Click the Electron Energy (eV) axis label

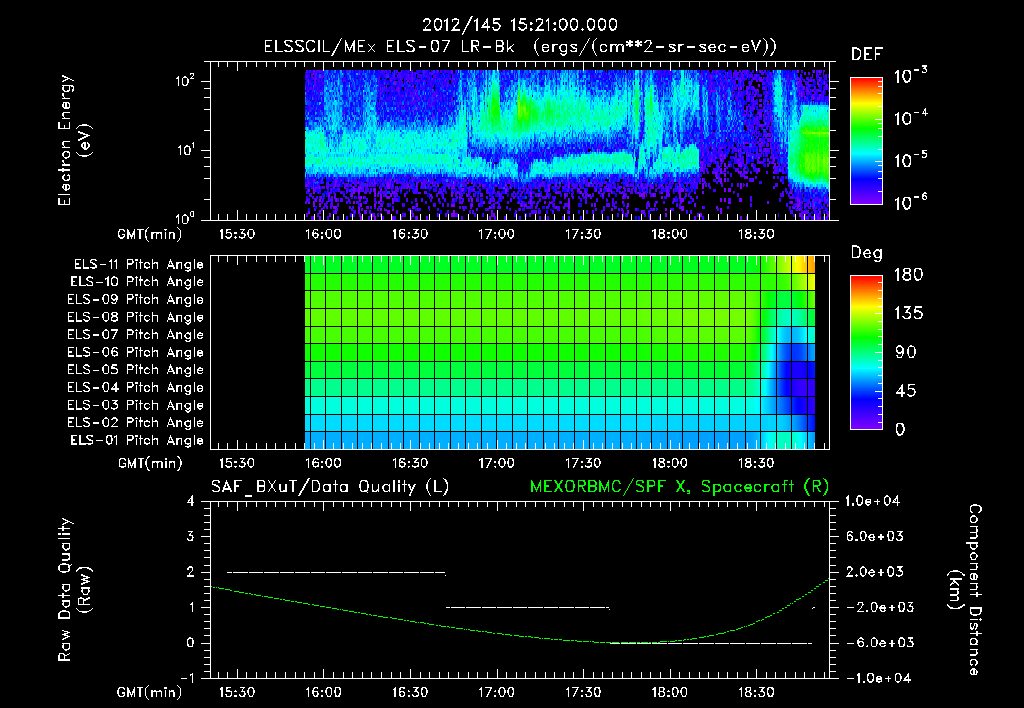pyautogui.click(x=74, y=140)
